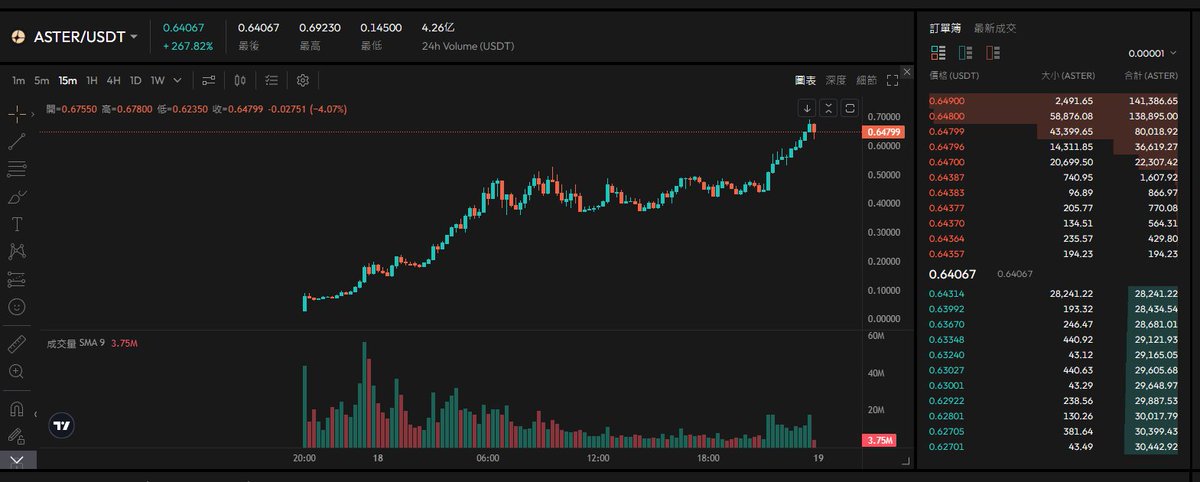Open the ASTER/USDT pair dropdown
The height and width of the screenshot is (482, 1200).
click(x=76, y=37)
